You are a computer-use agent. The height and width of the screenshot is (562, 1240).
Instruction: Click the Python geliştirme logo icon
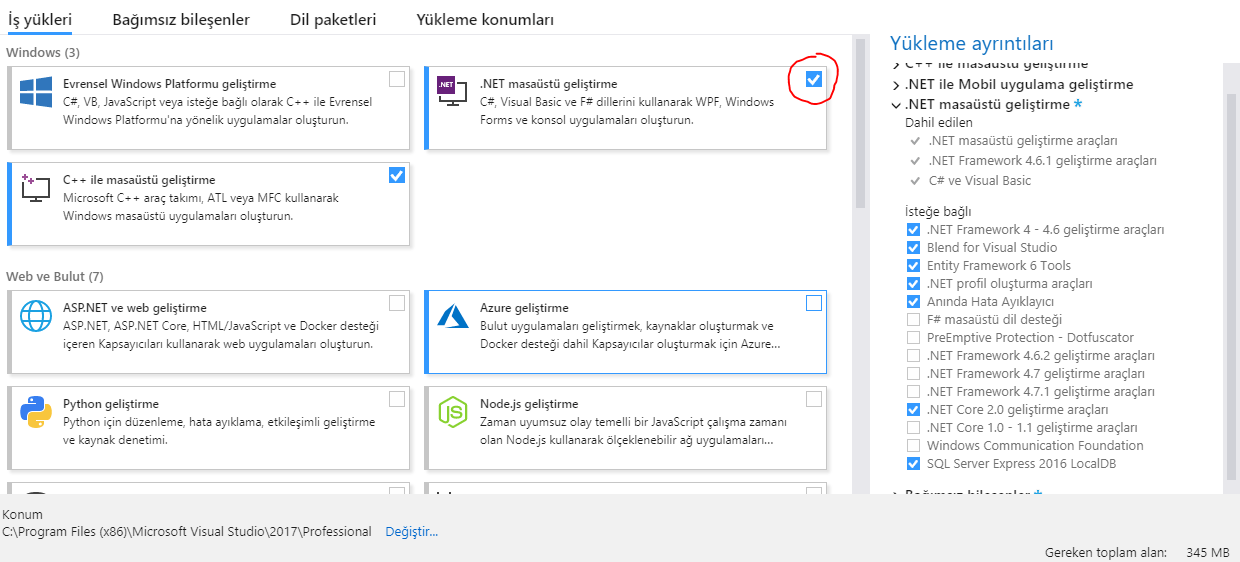pos(36,411)
